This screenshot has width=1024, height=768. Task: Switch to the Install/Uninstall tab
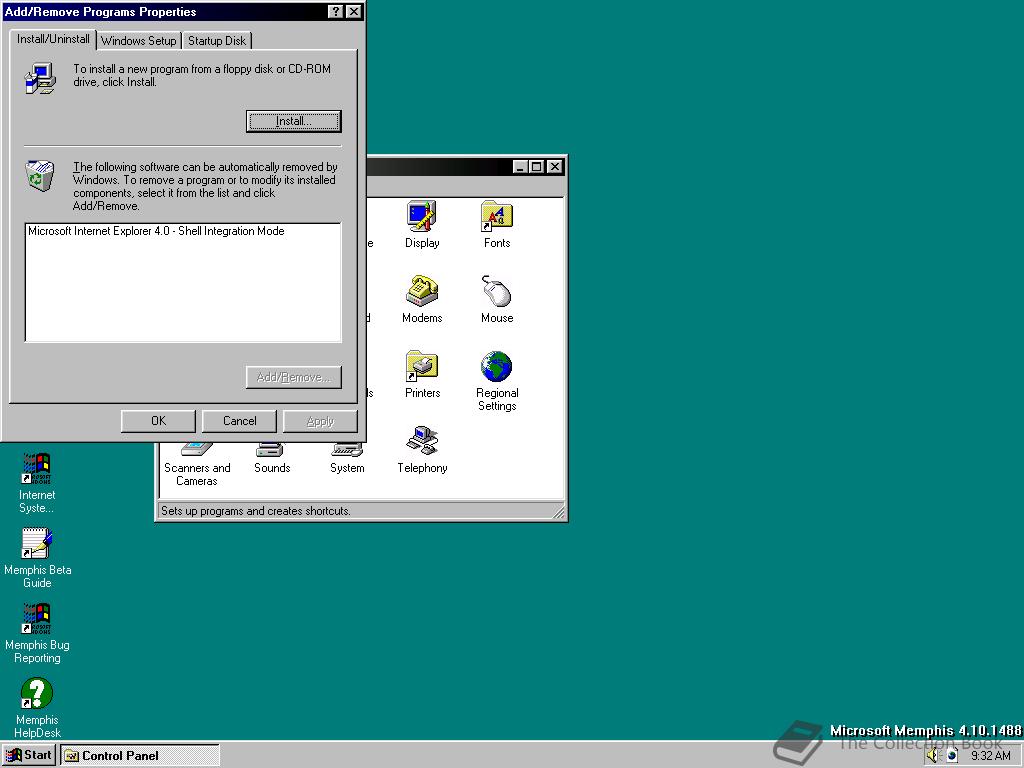[x=53, y=39]
